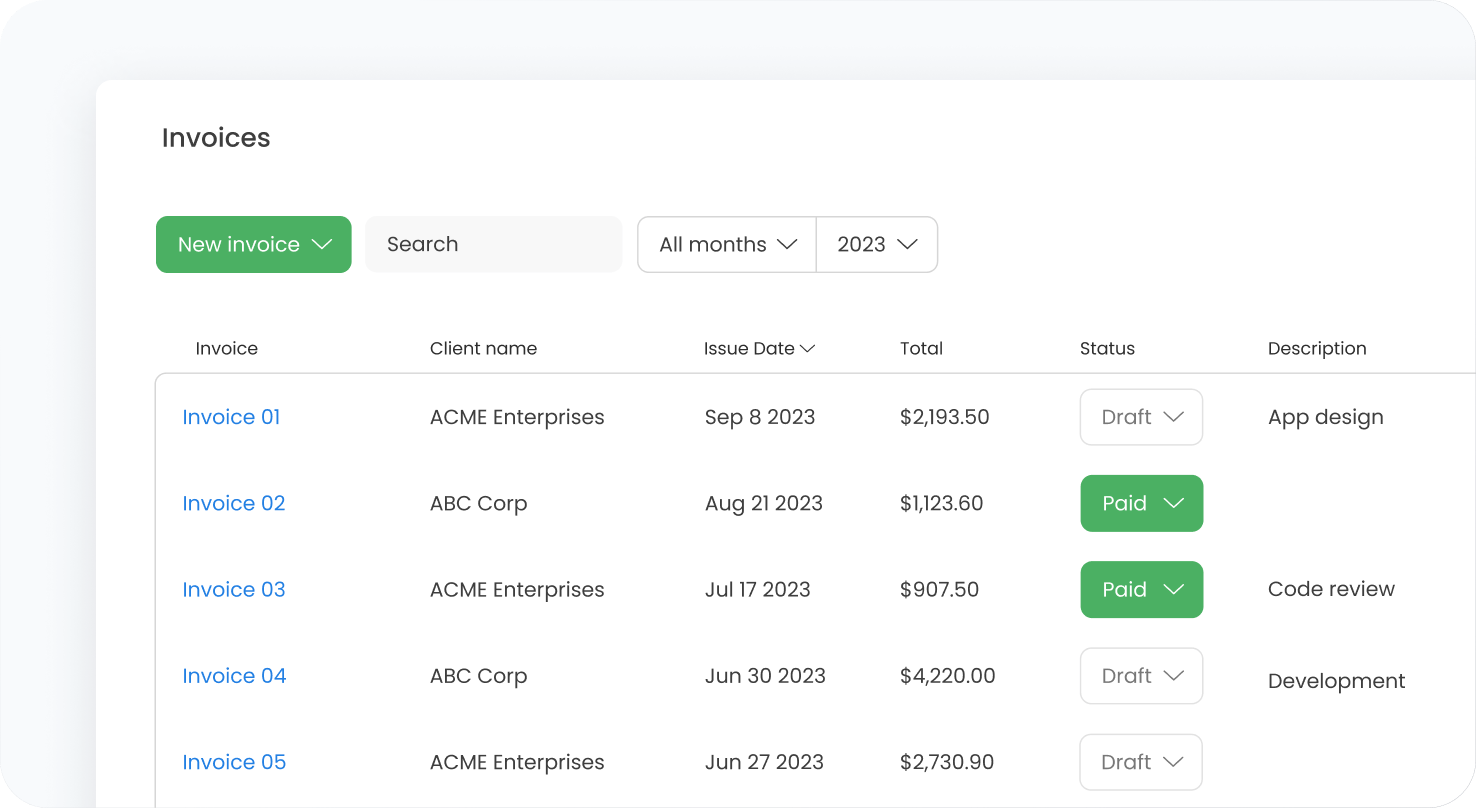Click the chevron on the New invoice button
The width and height of the screenshot is (1476, 808).
(x=322, y=245)
